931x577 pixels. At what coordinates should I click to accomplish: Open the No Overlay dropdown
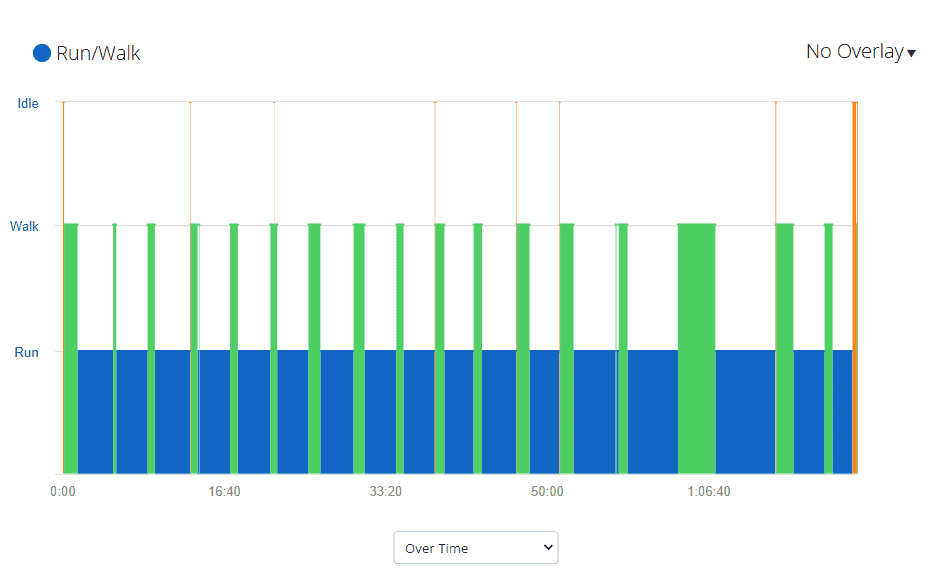[860, 52]
